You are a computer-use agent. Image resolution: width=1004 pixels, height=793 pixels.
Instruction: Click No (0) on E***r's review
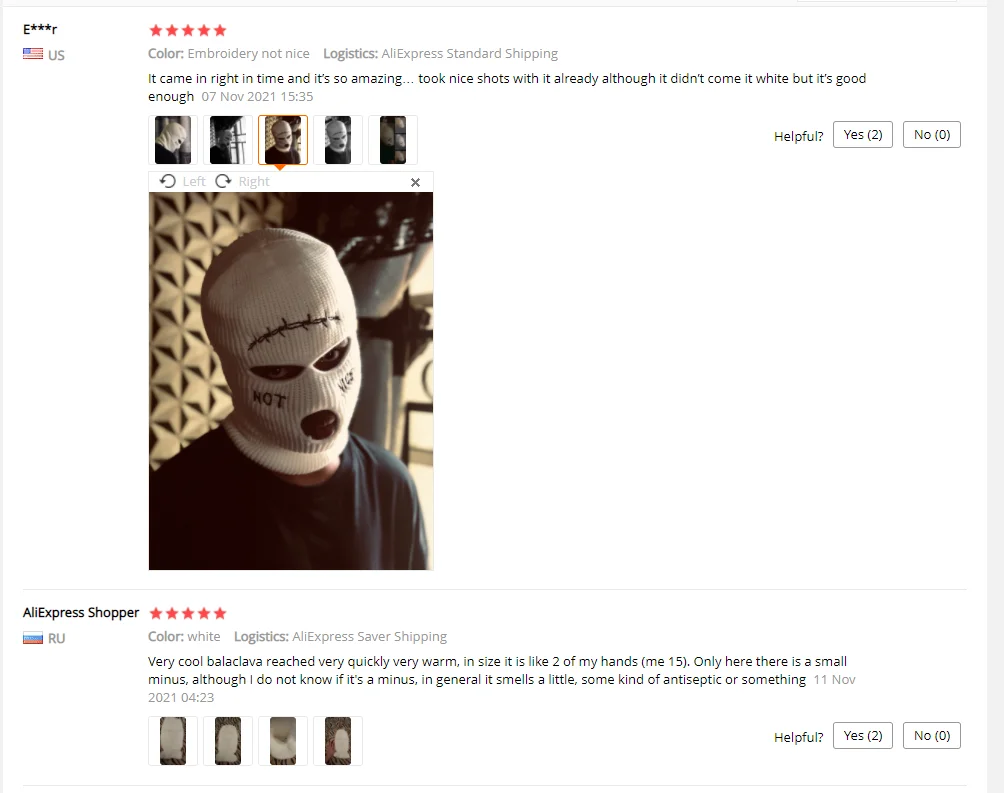click(932, 135)
